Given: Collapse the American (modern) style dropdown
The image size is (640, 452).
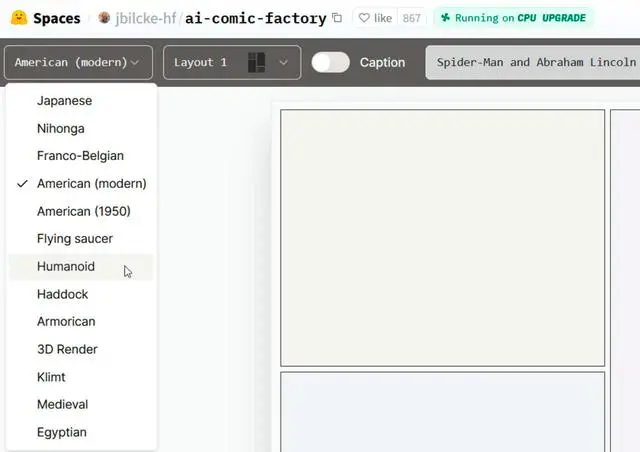Looking at the screenshot, I should click(78, 62).
